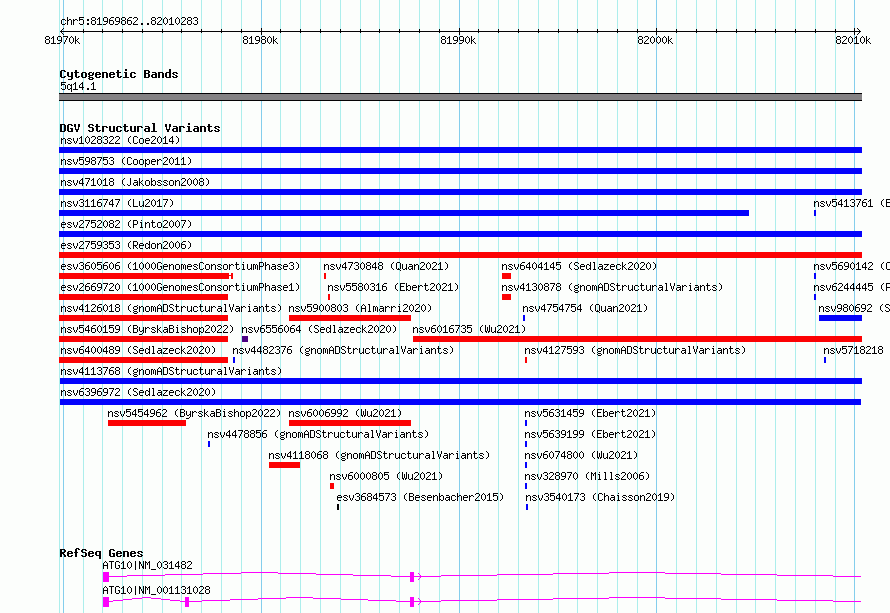Select esv2759353 (Redon2006) variant label
890x613 pixels.
126,245
